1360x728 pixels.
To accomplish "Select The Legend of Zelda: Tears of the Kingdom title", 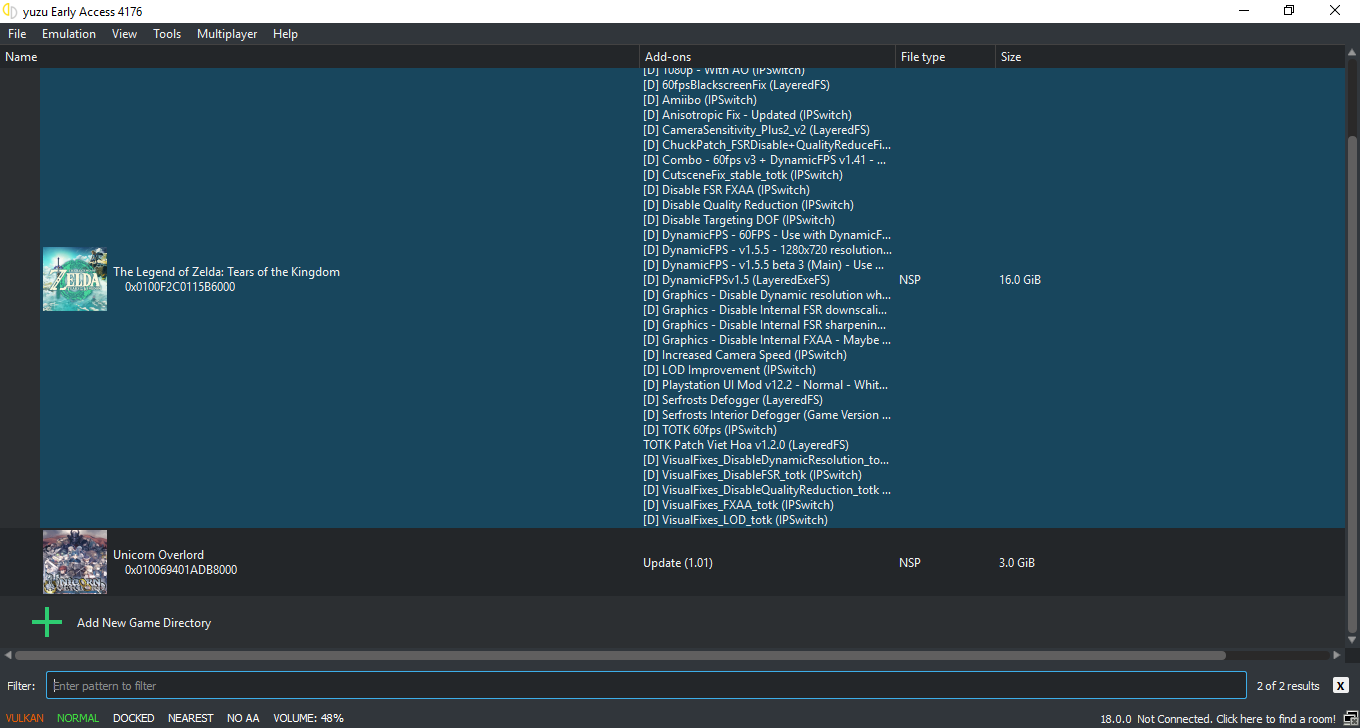I will click(x=227, y=272).
